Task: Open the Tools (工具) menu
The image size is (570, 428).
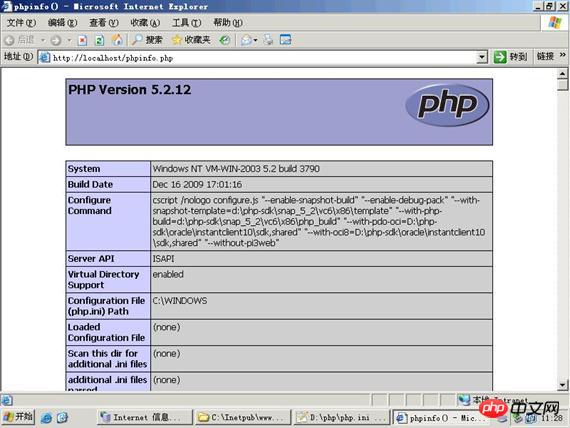Action: pos(186,23)
